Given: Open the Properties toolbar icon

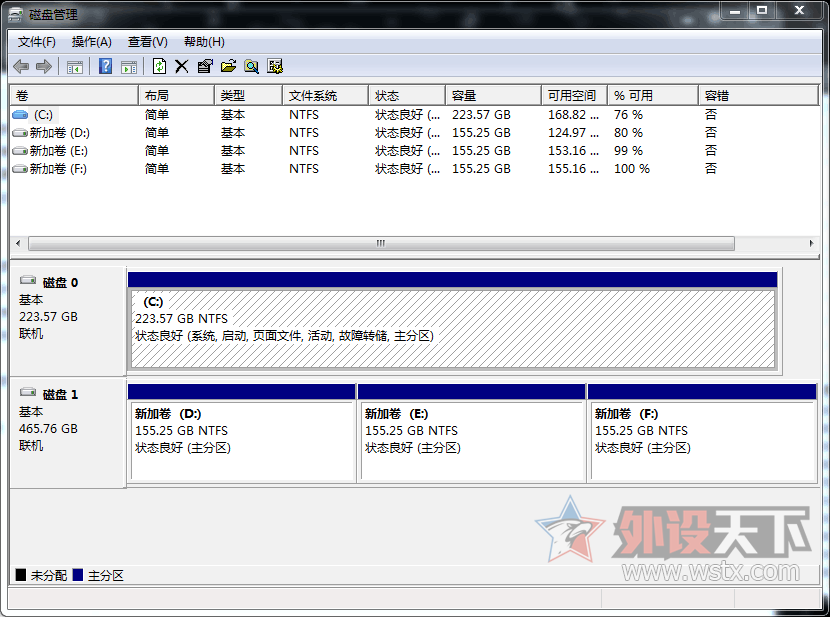Looking at the screenshot, I should [205, 66].
